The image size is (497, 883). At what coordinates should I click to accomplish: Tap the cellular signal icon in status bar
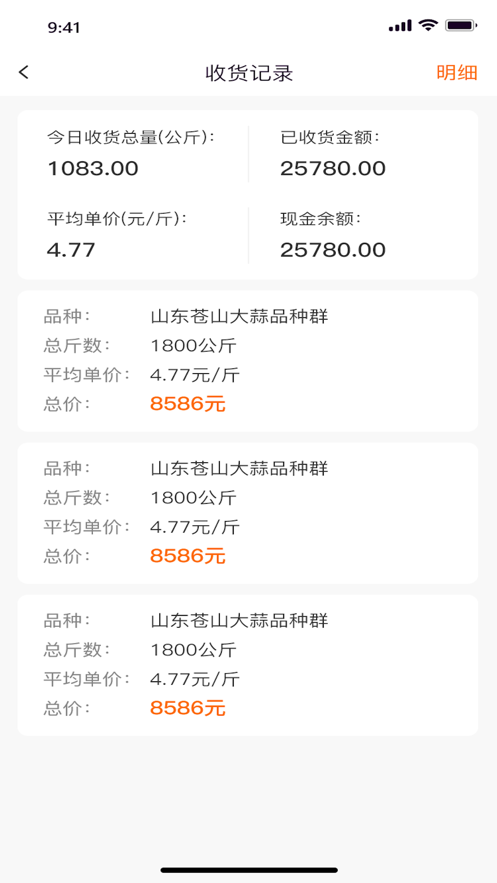[x=400, y=26]
